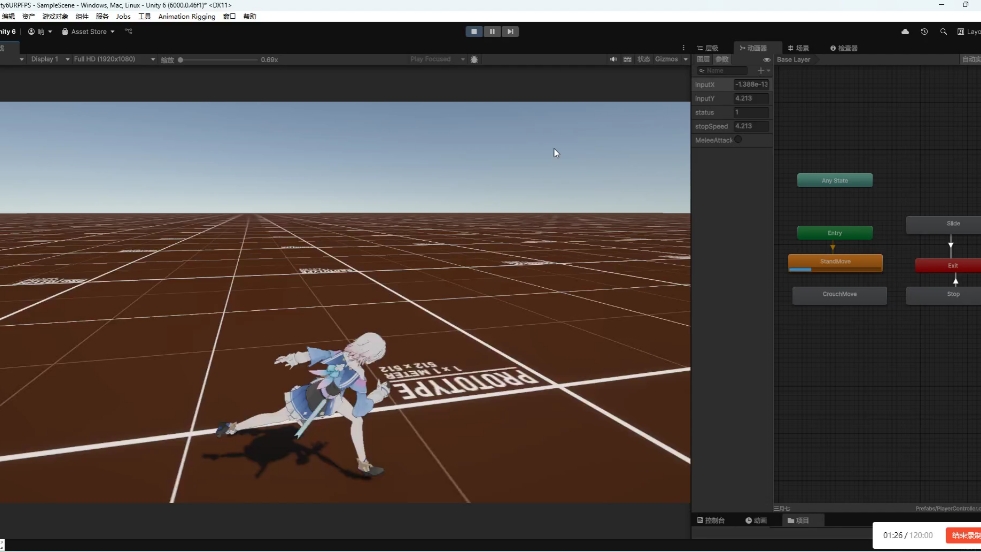The width and height of the screenshot is (981, 552).
Task: Click the InputX value field
Action: [751, 84]
